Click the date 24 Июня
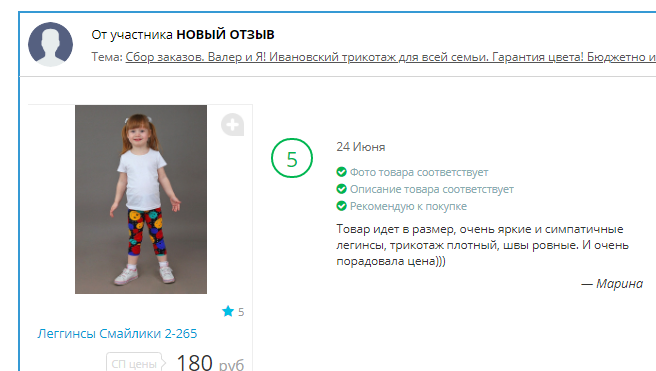Image resolution: width=656 pixels, height=371 pixels. pos(361,147)
